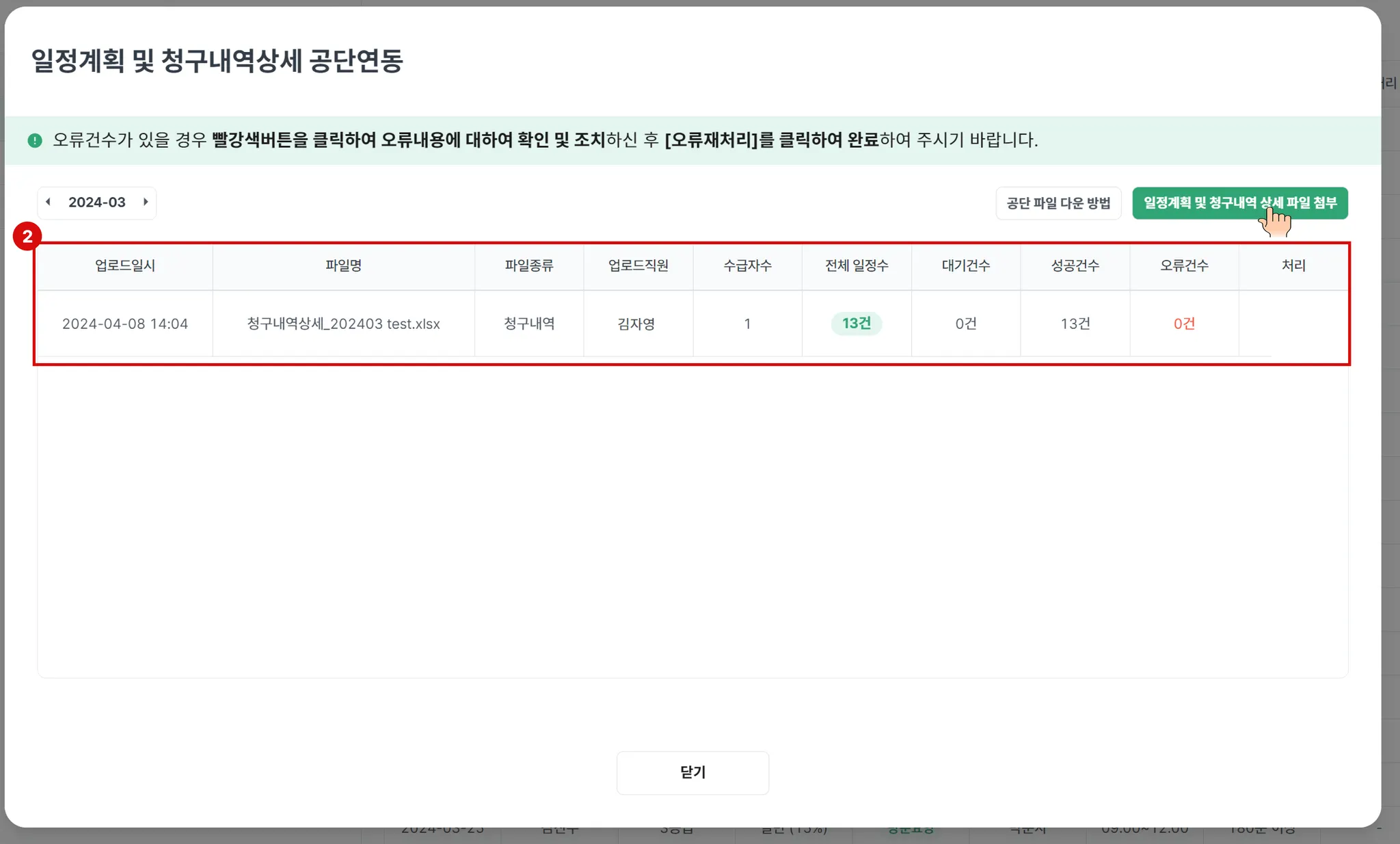
Task: Close dialog with 닫기 button
Action: point(692,772)
